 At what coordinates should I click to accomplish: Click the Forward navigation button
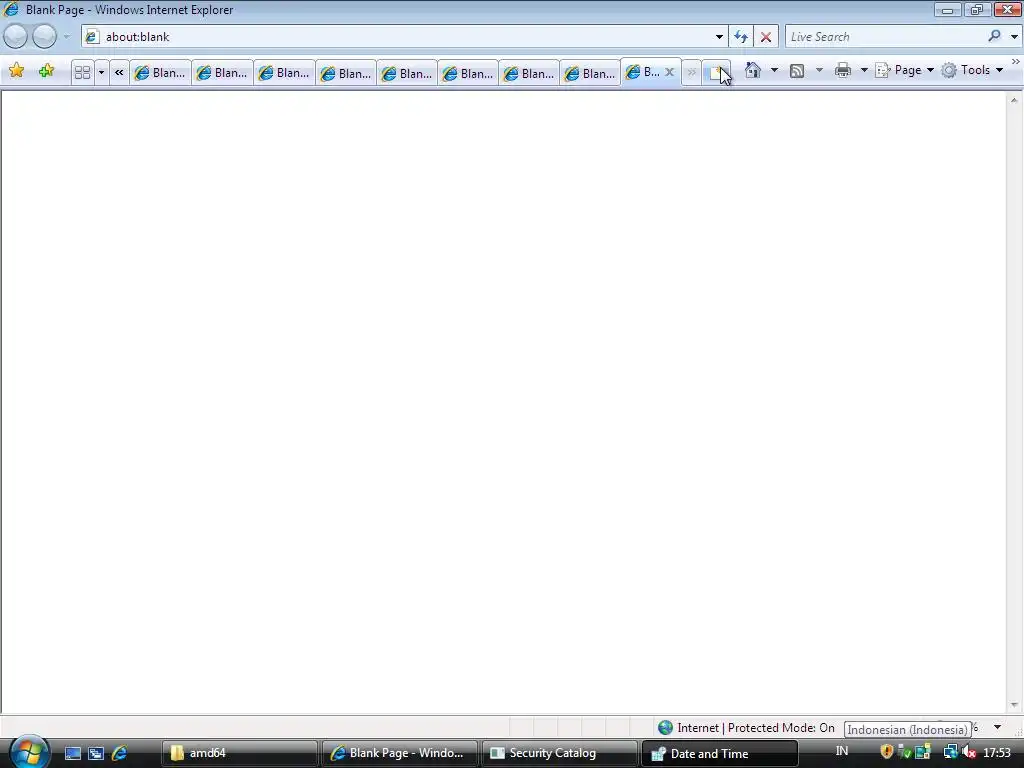pyautogui.click(x=44, y=37)
